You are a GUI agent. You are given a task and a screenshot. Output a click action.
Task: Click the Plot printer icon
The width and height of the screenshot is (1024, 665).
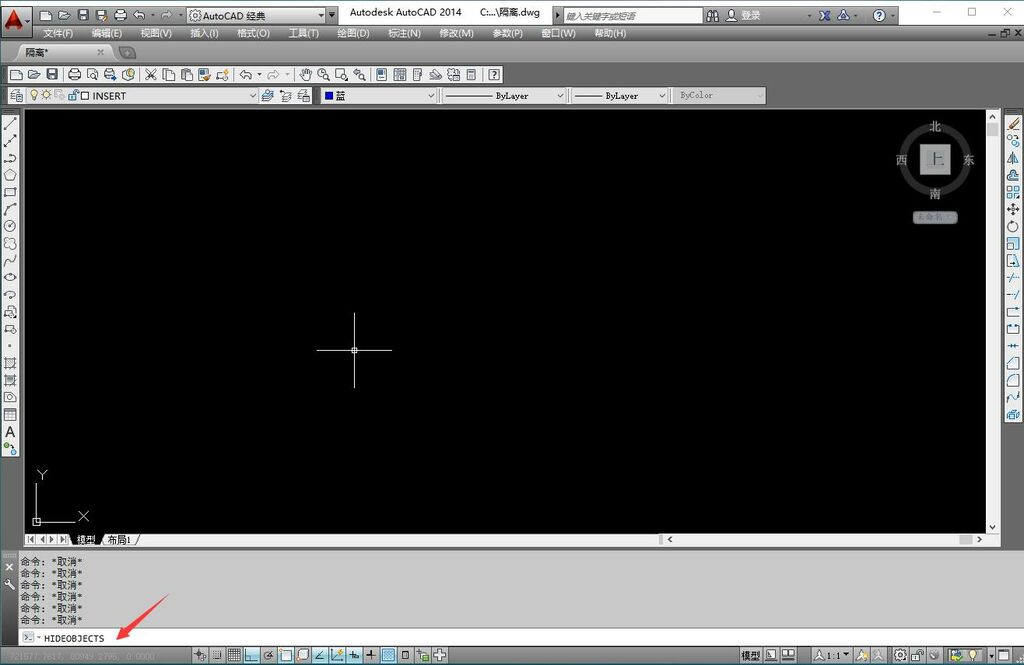click(74, 74)
